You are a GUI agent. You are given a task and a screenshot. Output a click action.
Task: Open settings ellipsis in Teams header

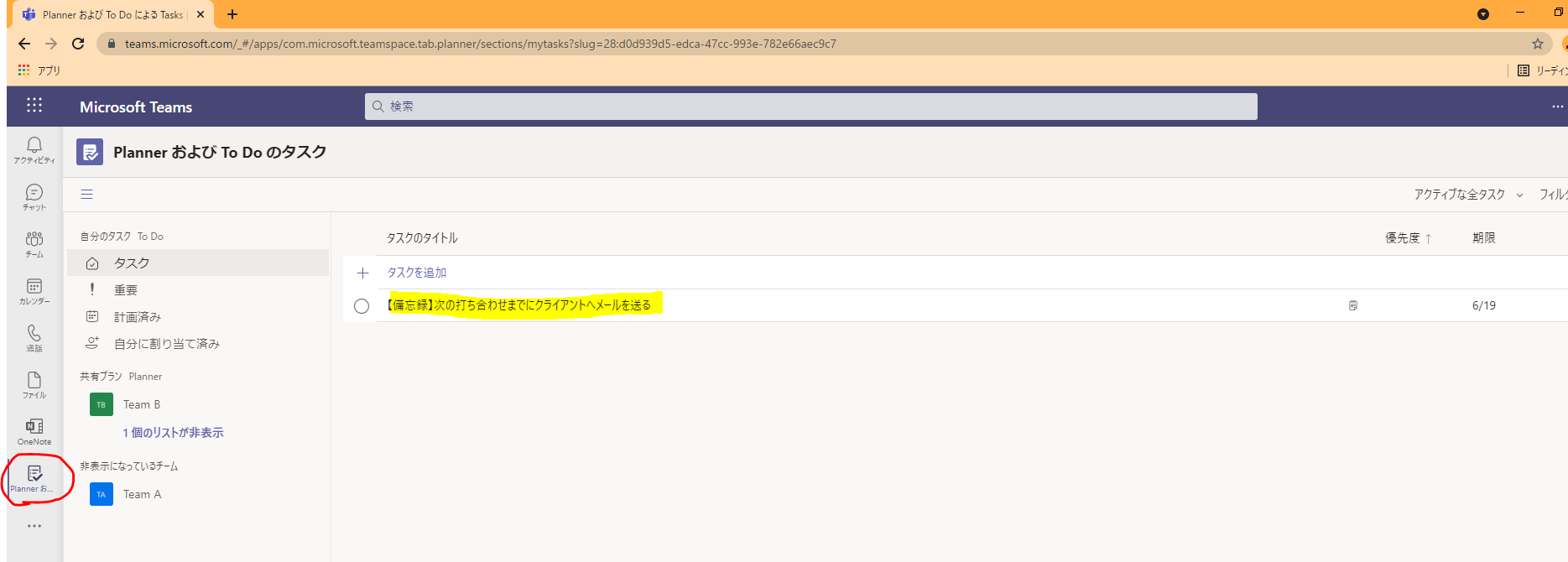click(x=1557, y=107)
